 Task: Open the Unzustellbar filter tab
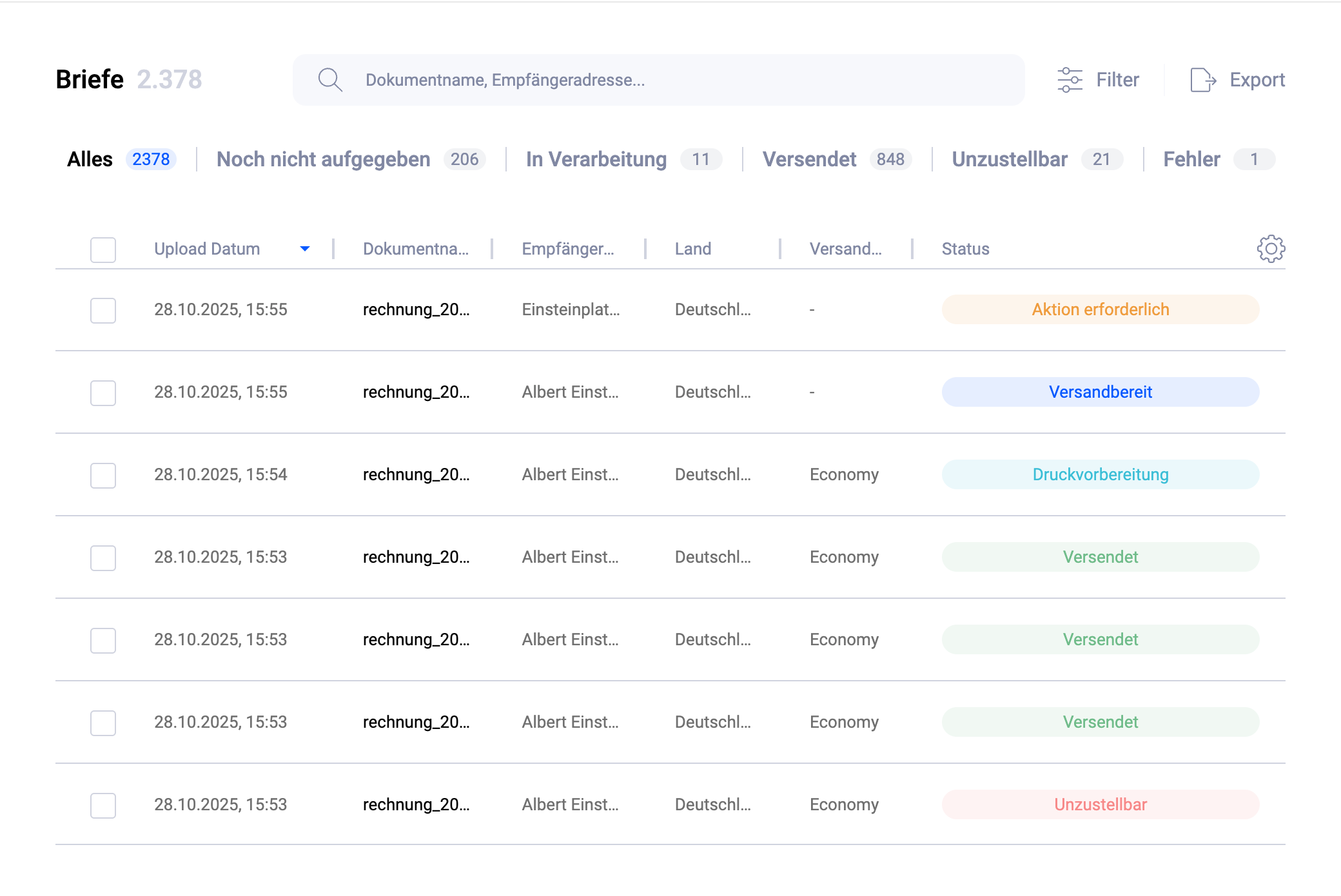1010,159
